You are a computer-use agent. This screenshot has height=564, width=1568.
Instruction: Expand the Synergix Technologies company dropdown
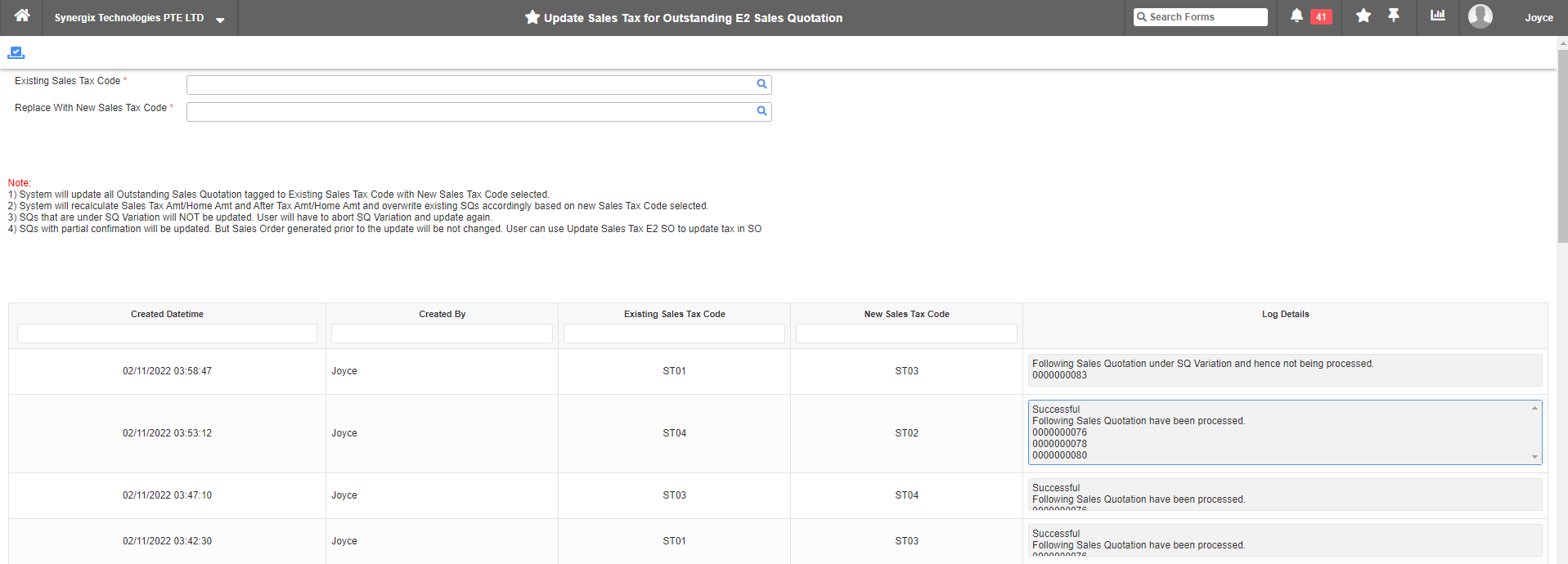220,19
